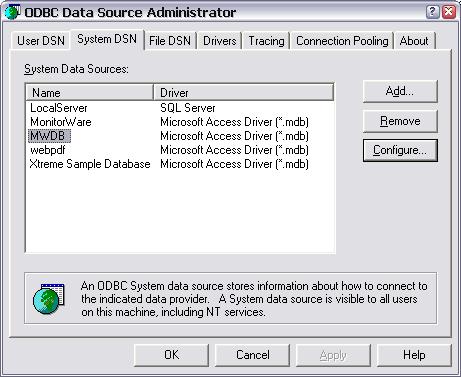Screen dimensions: 461x377
Task: Select Xtreme Sample Database in the list
Action: pyautogui.click(x=90, y=164)
